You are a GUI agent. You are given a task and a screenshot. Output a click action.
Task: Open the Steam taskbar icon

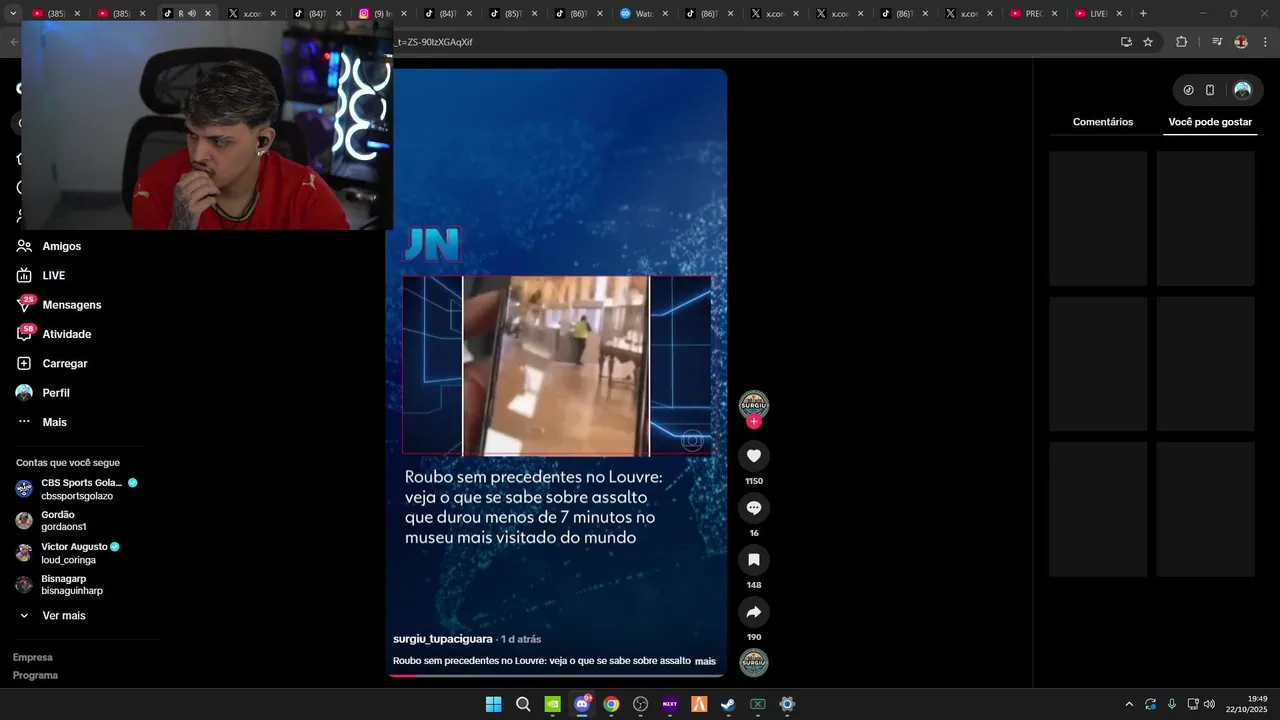point(728,704)
